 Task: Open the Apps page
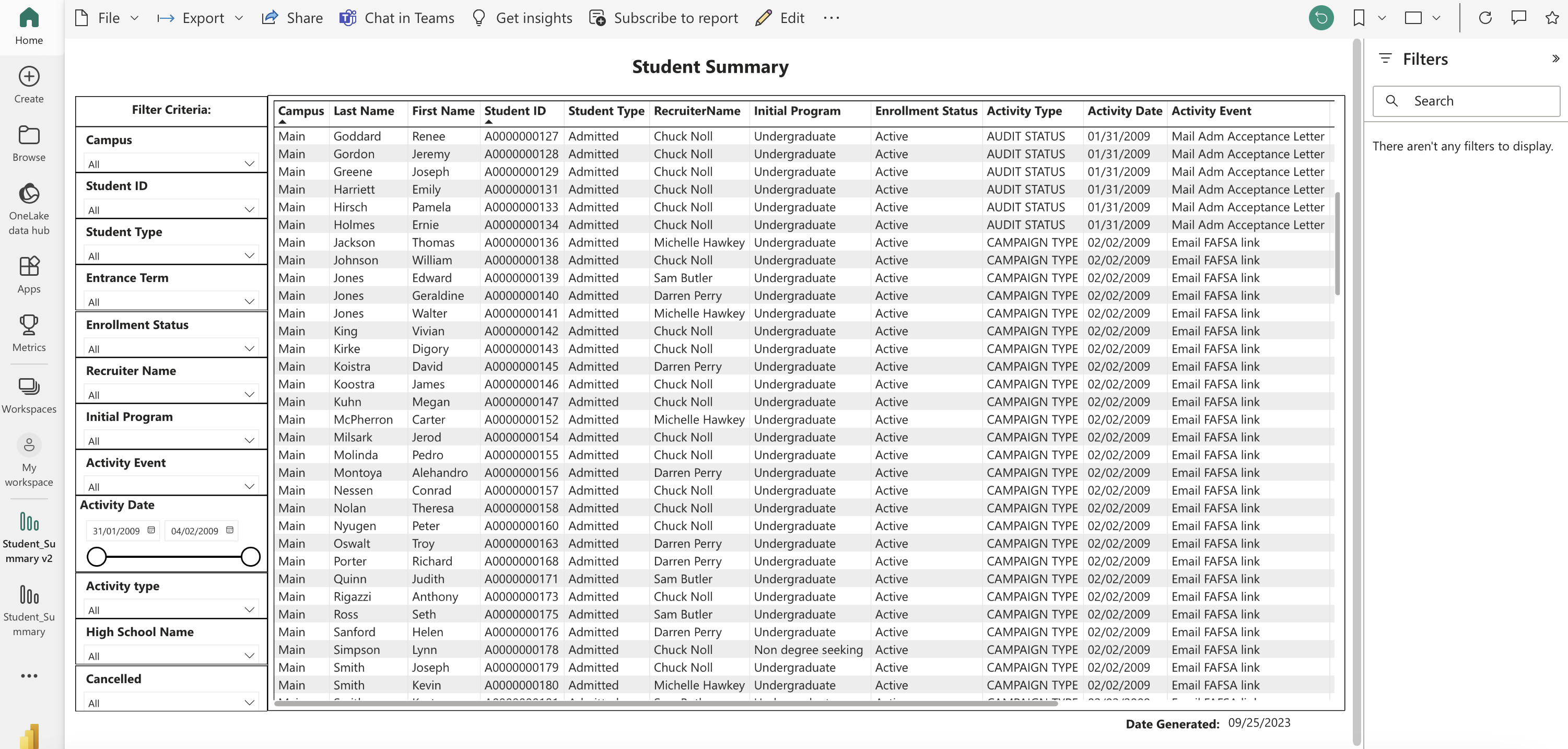(x=29, y=274)
